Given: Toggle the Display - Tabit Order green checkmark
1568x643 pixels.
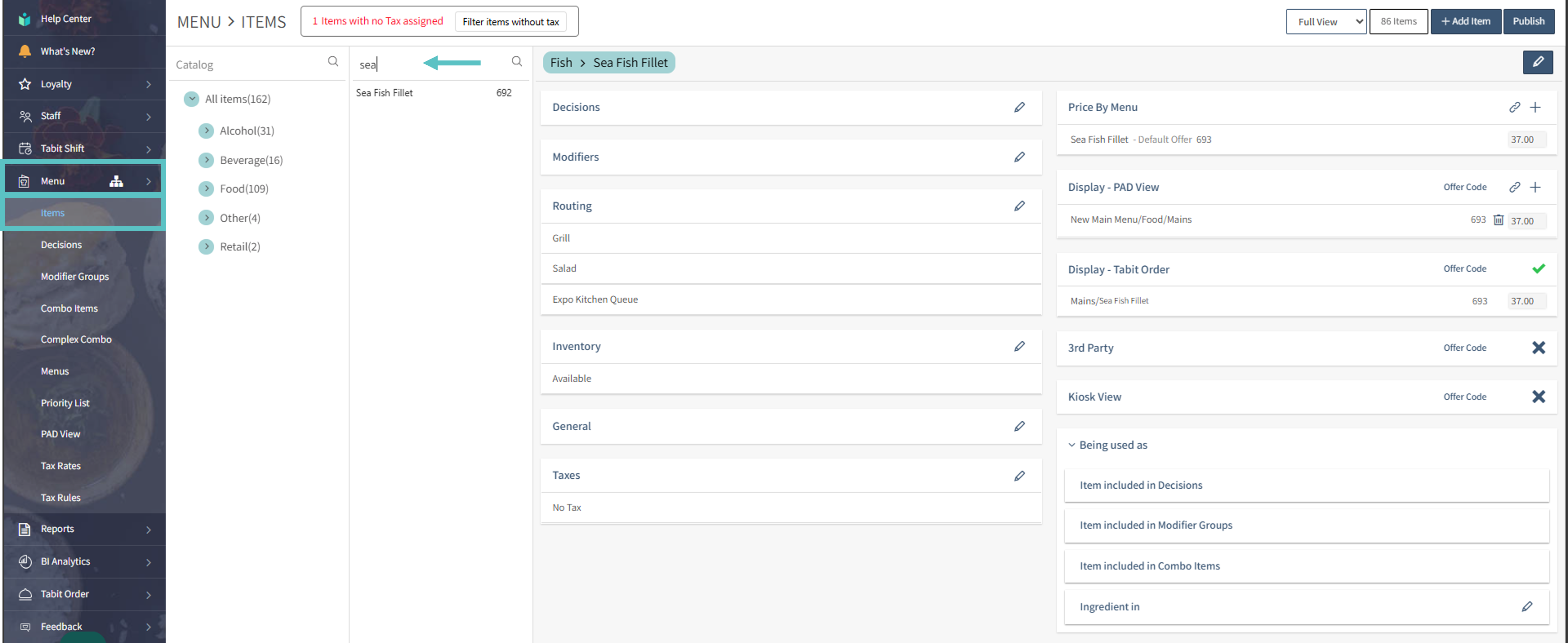Looking at the screenshot, I should 1537,268.
